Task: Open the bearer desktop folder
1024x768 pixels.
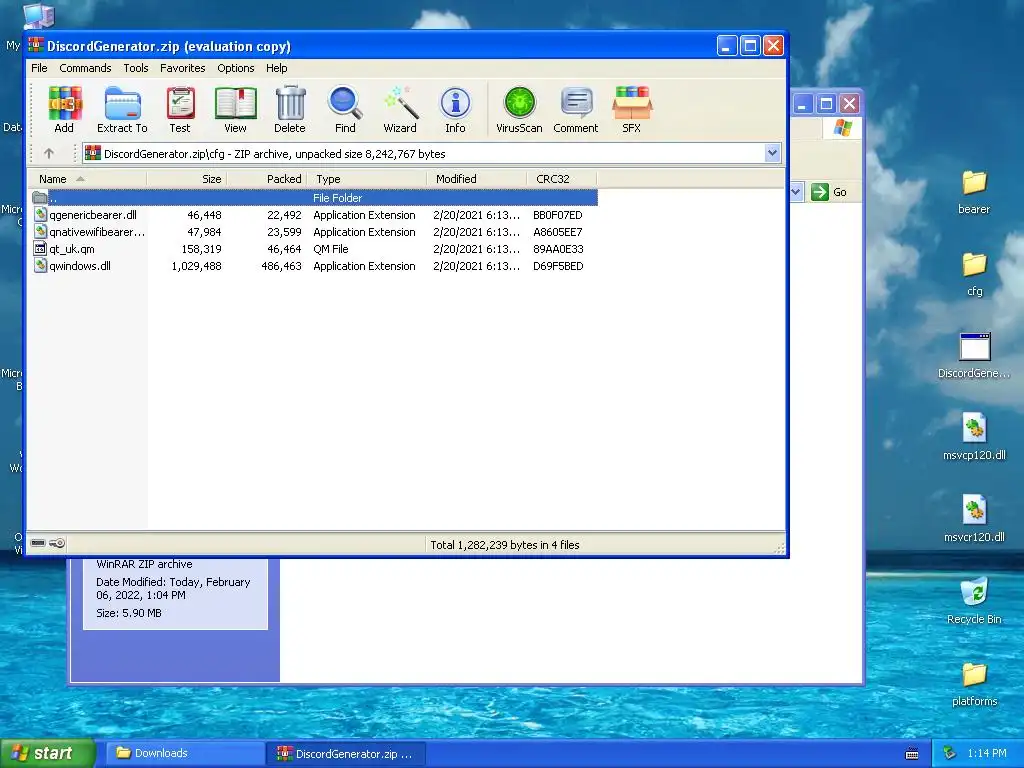Action: pos(974,192)
